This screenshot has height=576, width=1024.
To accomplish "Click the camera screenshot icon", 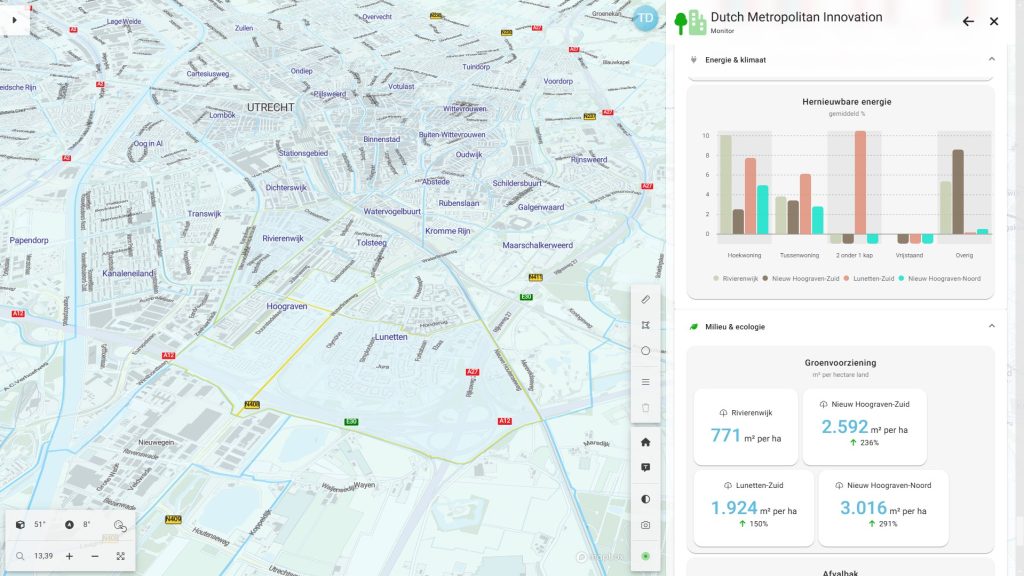I will click(x=645, y=525).
